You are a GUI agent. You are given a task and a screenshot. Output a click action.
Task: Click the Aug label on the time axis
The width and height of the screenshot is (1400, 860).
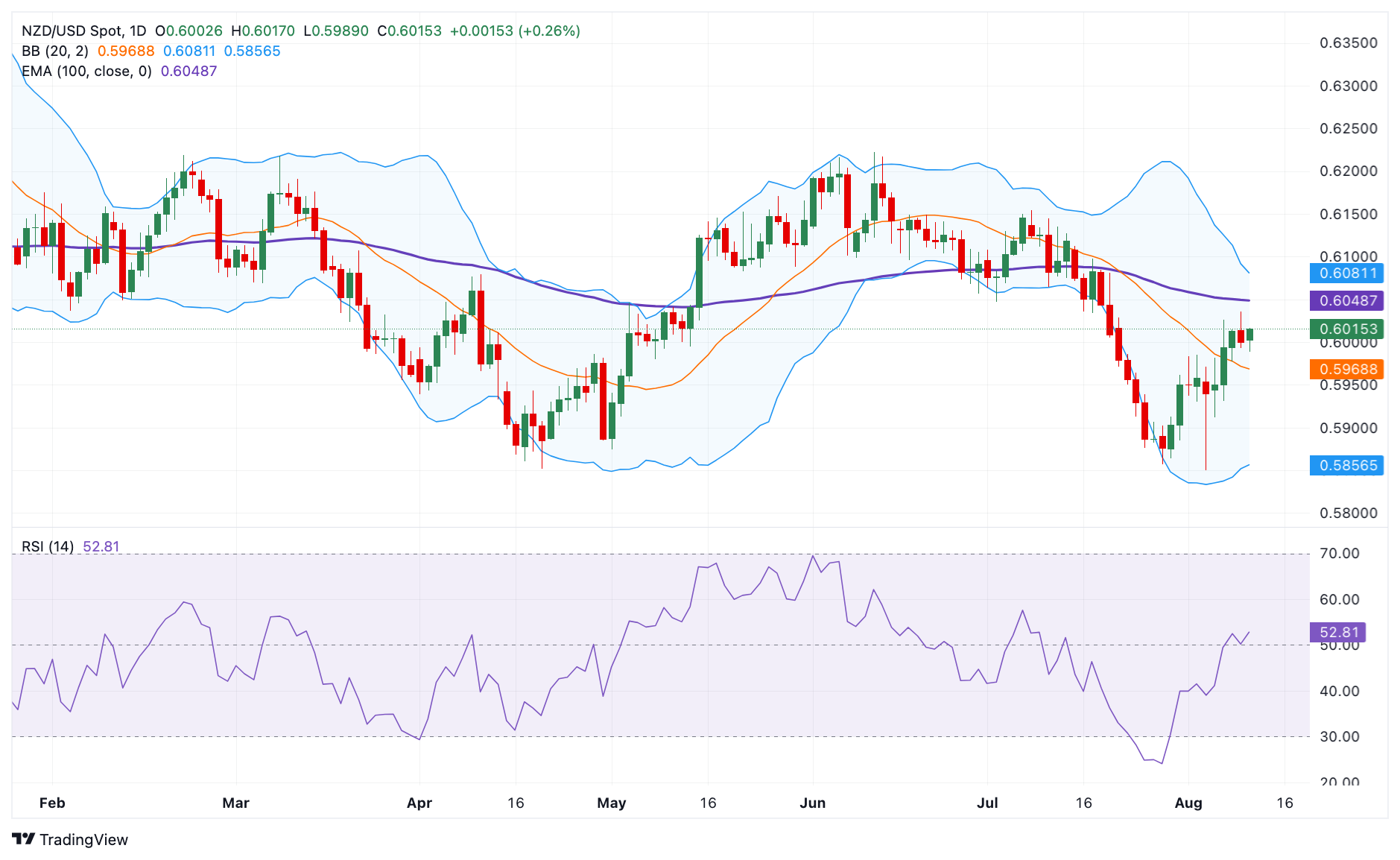pyautogui.click(x=1188, y=803)
